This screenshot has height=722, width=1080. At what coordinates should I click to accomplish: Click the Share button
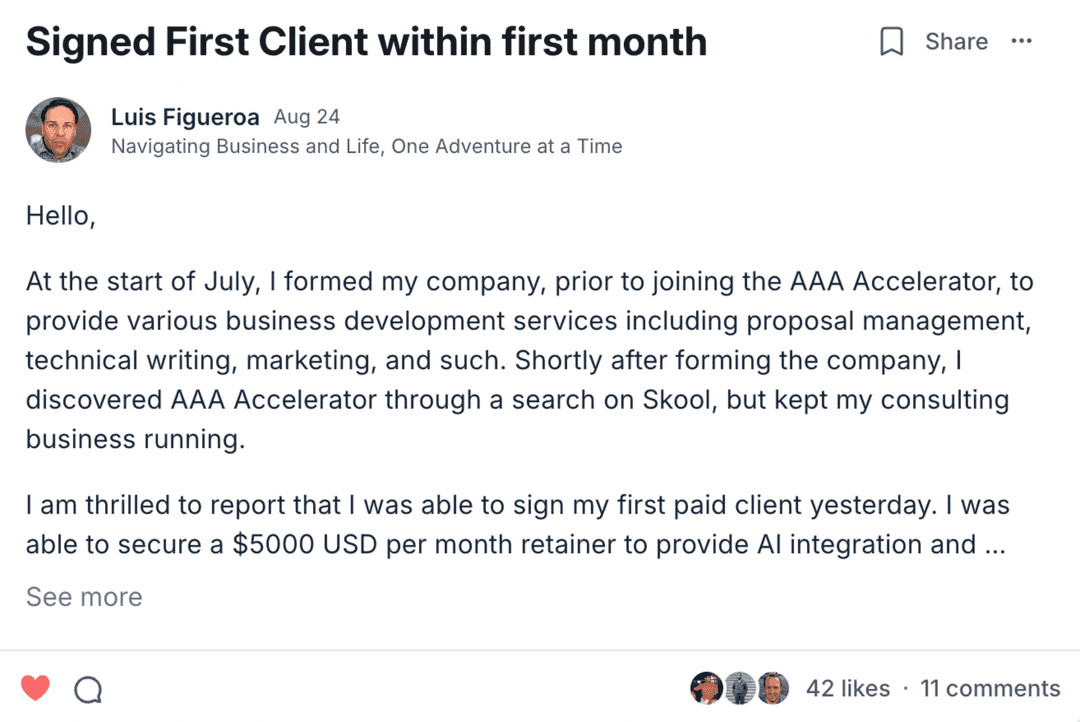point(956,42)
